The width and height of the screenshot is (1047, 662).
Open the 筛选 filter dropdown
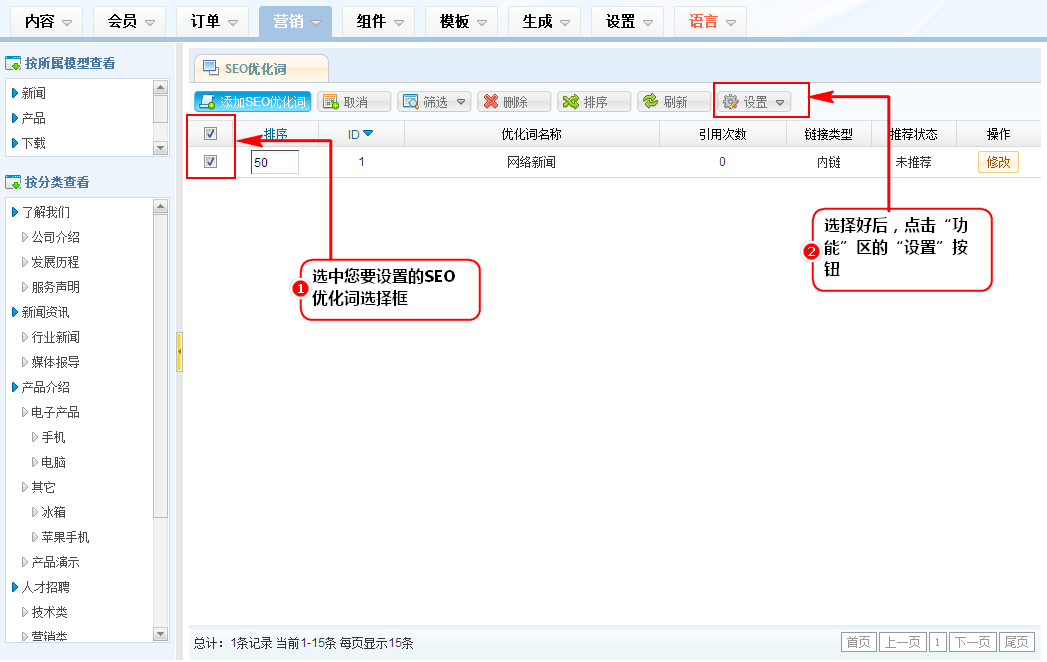(x=434, y=102)
